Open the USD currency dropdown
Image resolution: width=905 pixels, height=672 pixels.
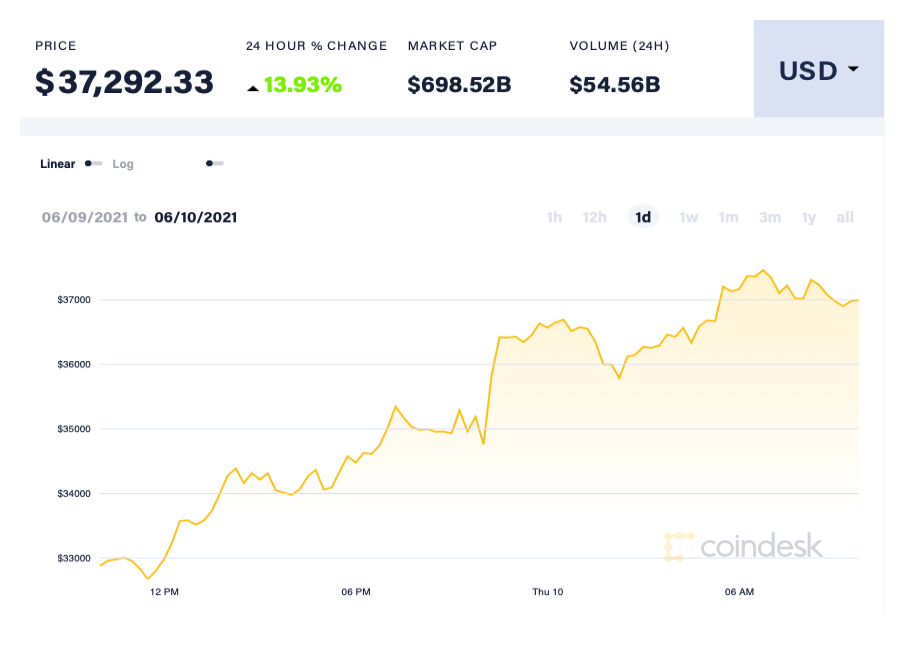tap(810, 70)
